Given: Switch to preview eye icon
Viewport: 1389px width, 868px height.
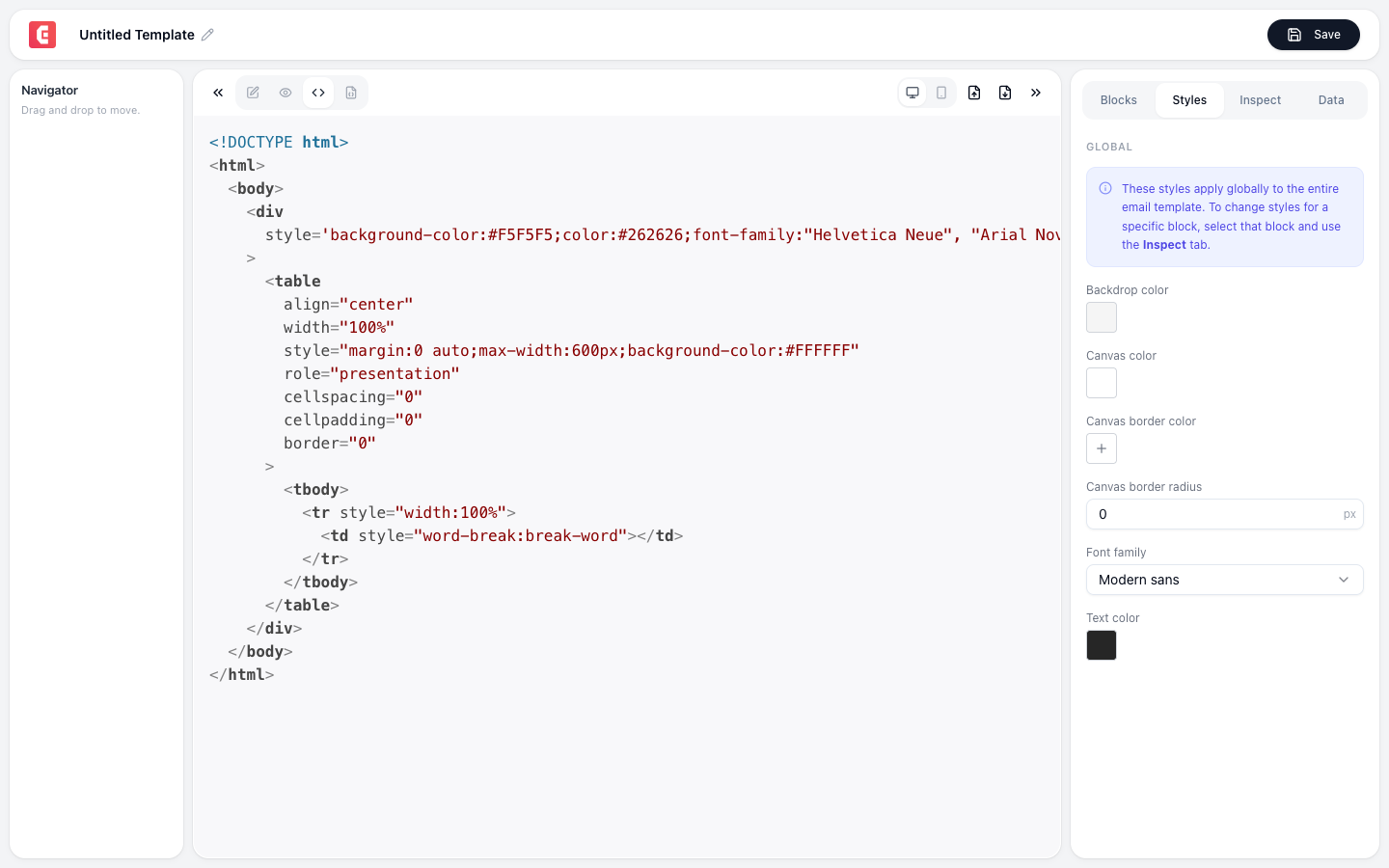Looking at the screenshot, I should pos(286,93).
